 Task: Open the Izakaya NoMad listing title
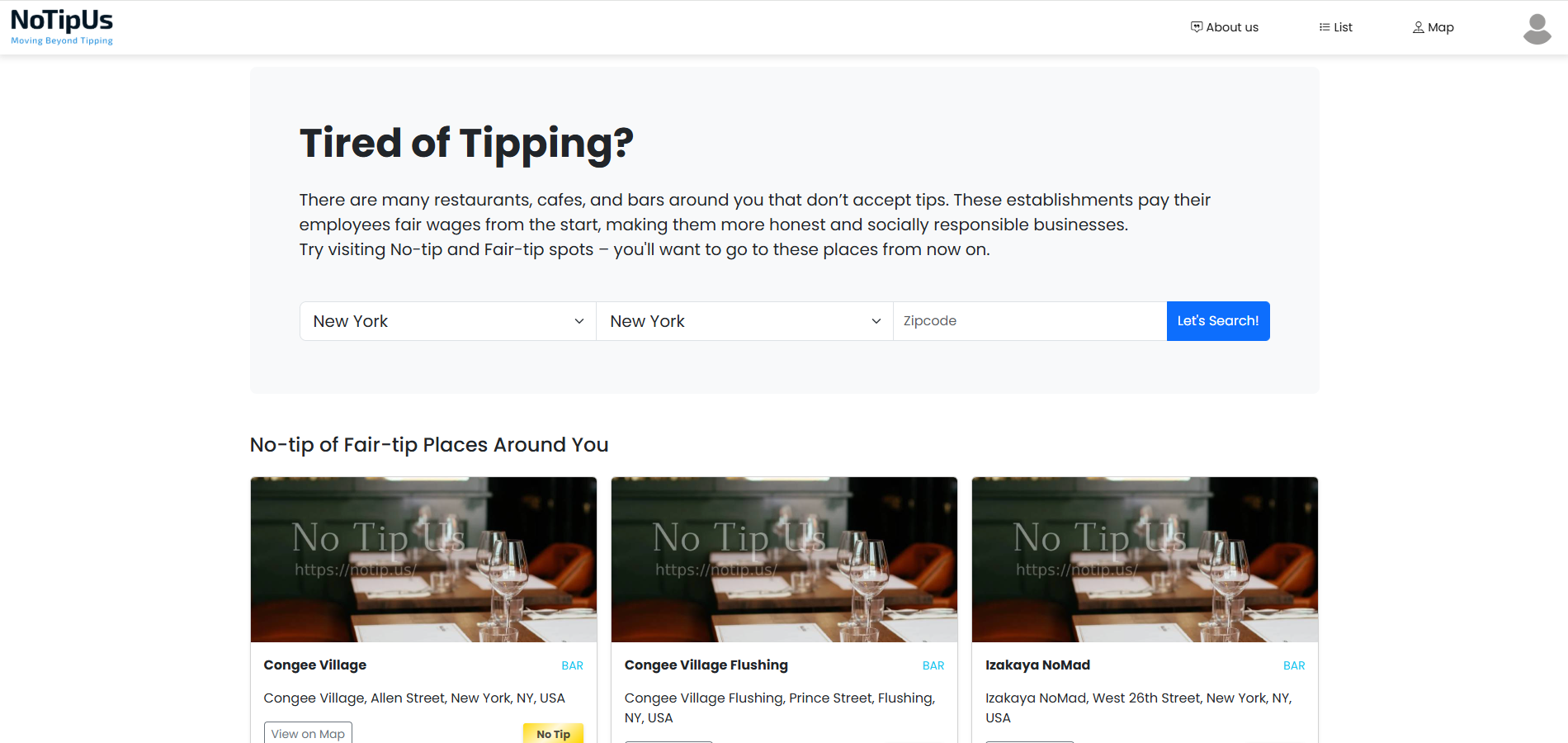click(x=1037, y=665)
